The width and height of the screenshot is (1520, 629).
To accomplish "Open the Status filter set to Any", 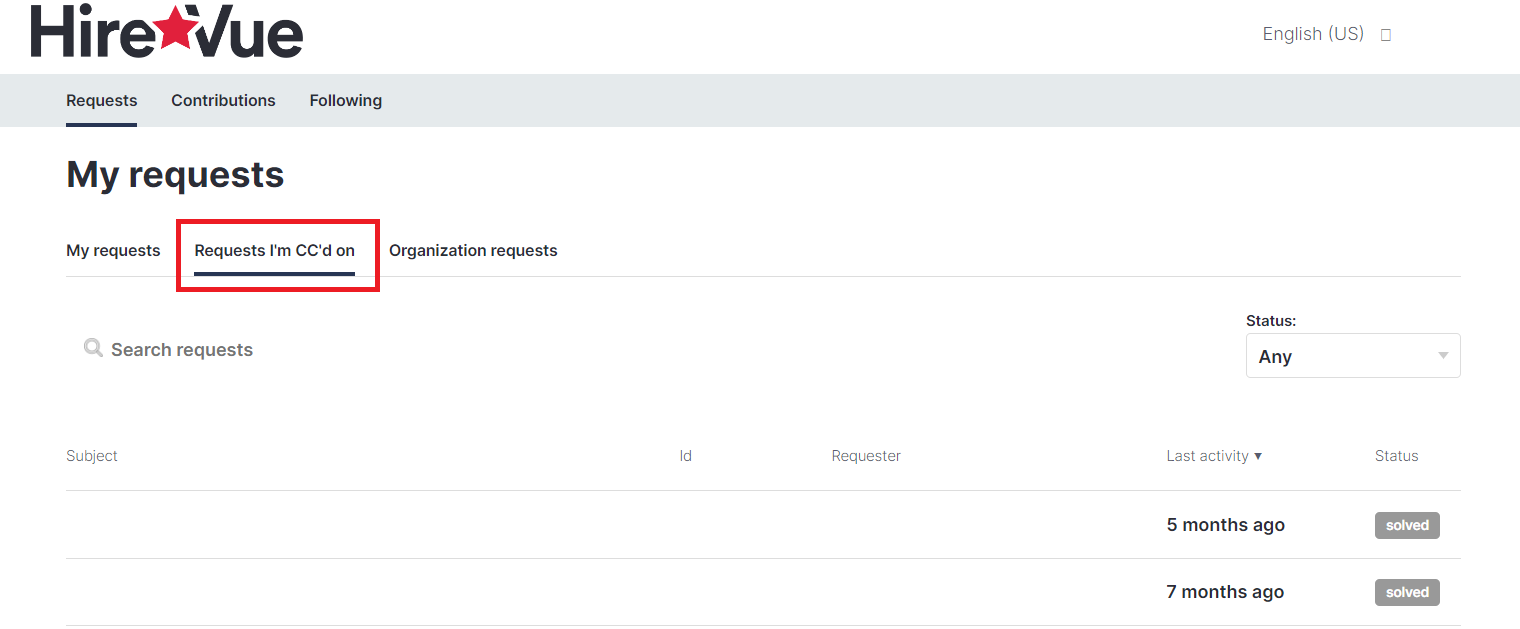I will pyautogui.click(x=1340, y=356).
